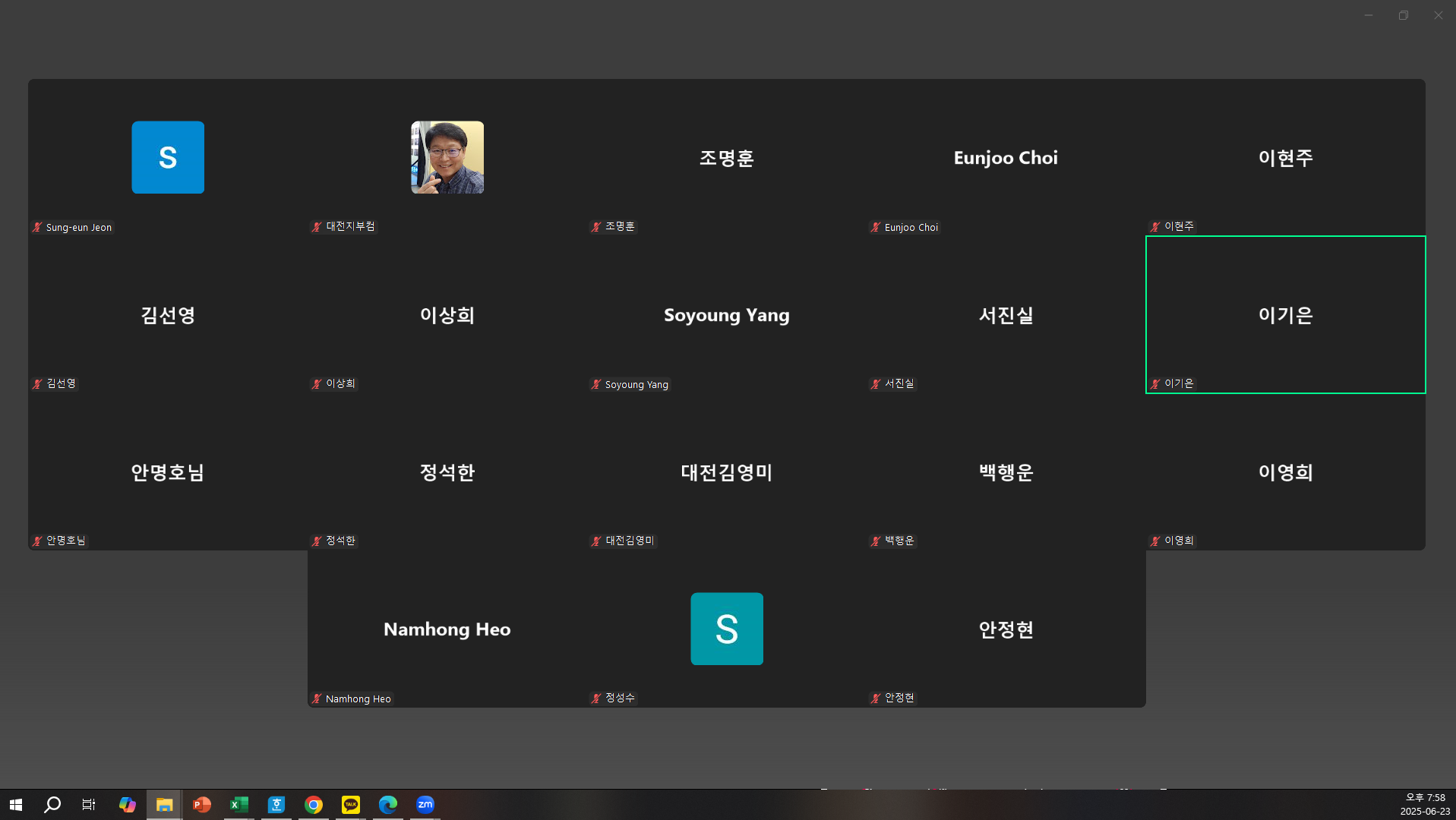Switch to Excel on the taskbar
Image resolution: width=1456 pixels, height=820 pixels.
[239, 805]
